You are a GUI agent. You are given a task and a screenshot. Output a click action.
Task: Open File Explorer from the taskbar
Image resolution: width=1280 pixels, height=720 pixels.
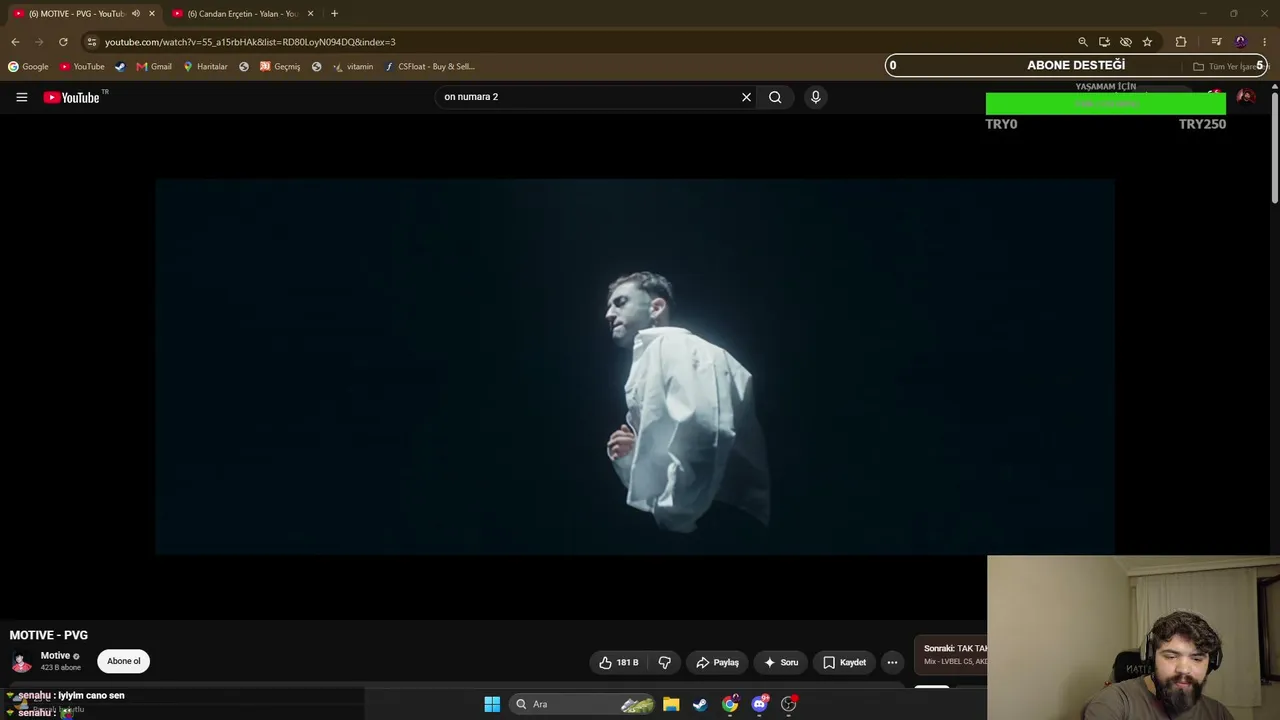pyautogui.click(x=671, y=704)
